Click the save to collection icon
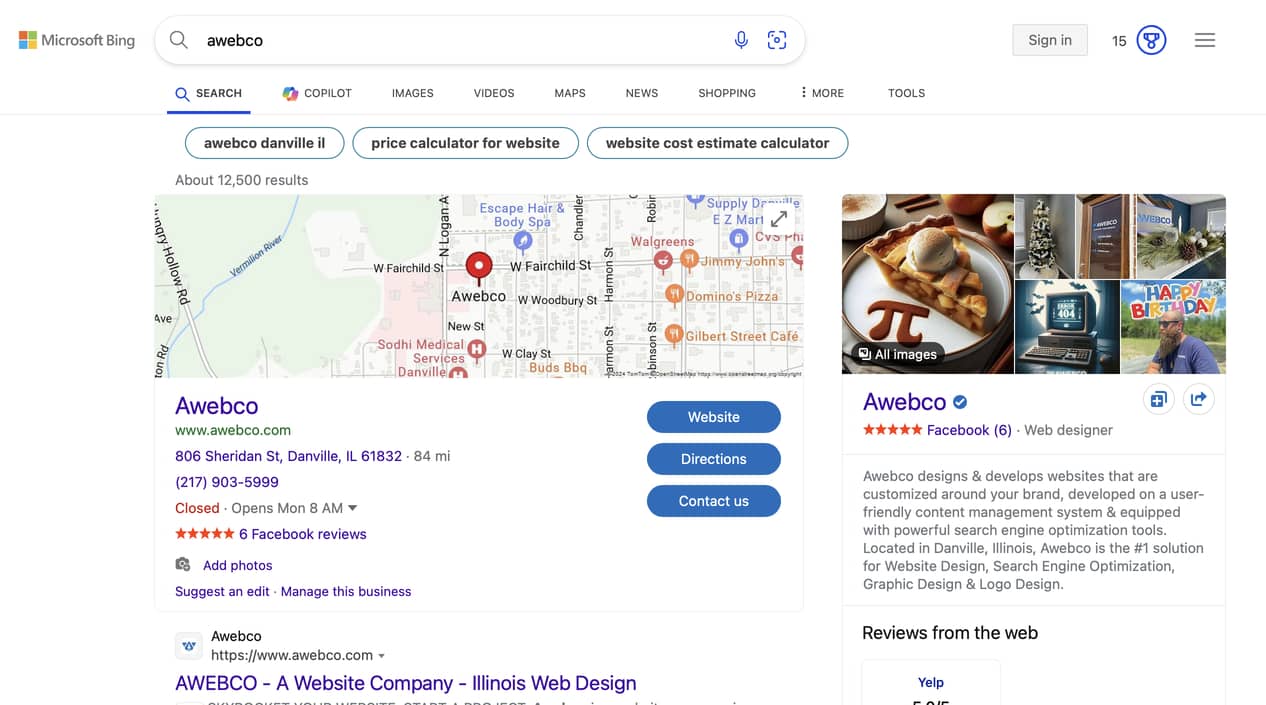Viewport: 1266px width, 705px height. click(1158, 400)
